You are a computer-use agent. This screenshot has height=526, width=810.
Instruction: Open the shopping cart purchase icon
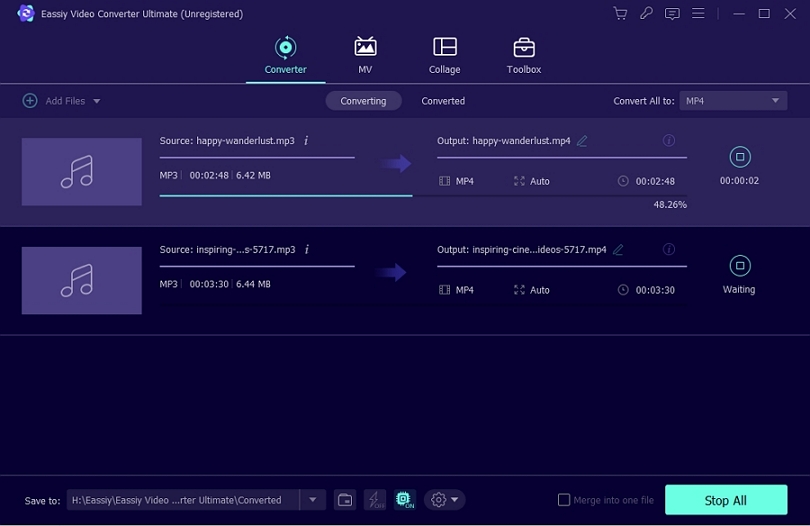[x=620, y=13]
